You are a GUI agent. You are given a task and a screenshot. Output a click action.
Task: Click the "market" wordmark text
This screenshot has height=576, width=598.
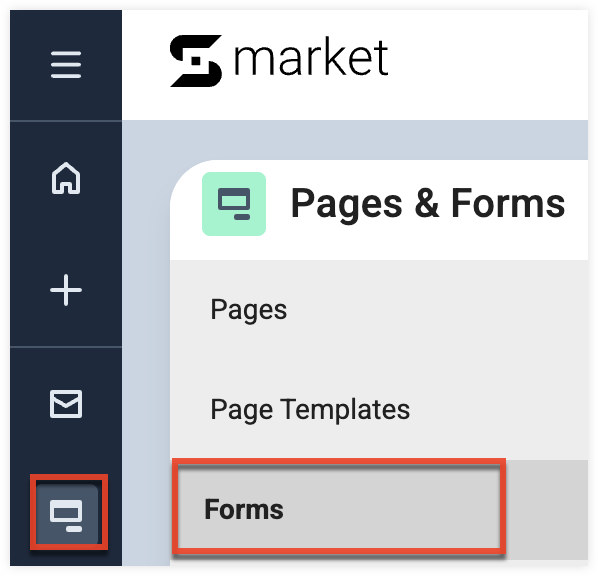coord(311,58)
